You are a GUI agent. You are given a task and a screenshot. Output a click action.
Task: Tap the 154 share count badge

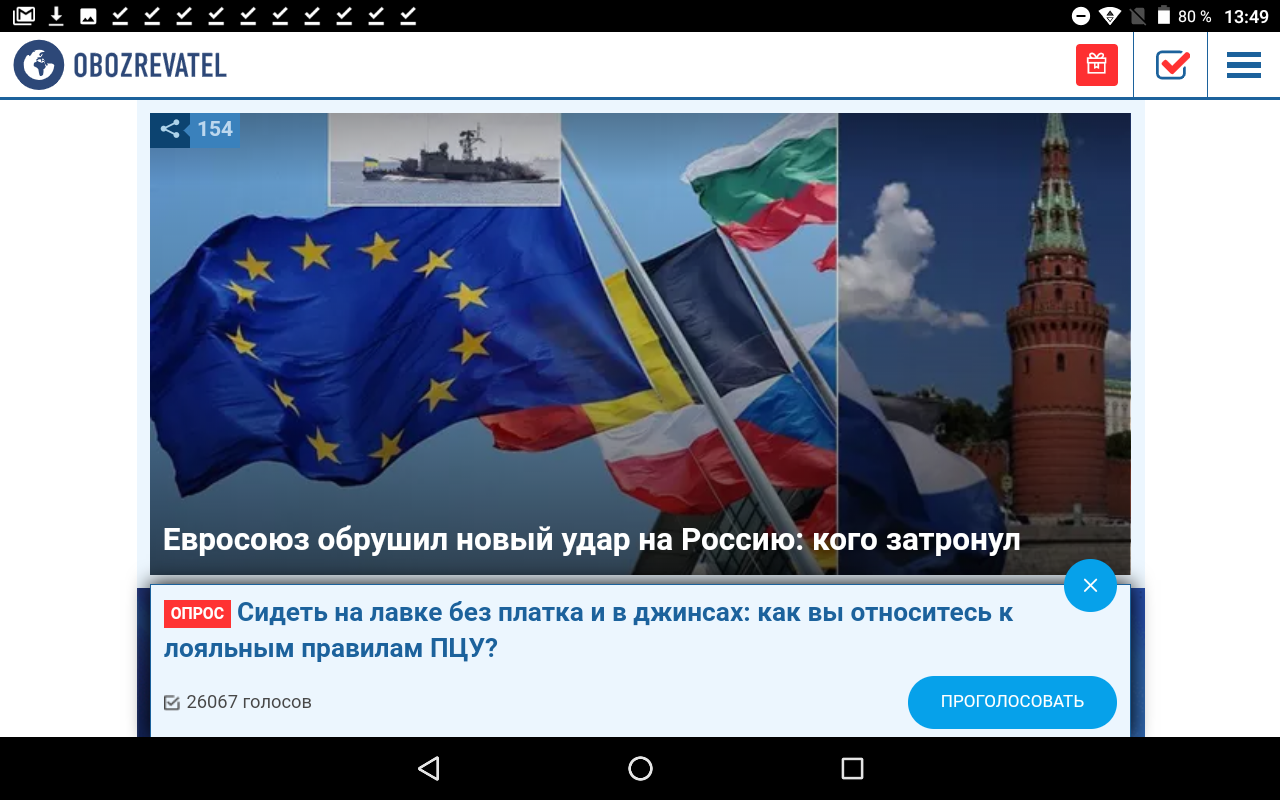click(x=214, y=129)
